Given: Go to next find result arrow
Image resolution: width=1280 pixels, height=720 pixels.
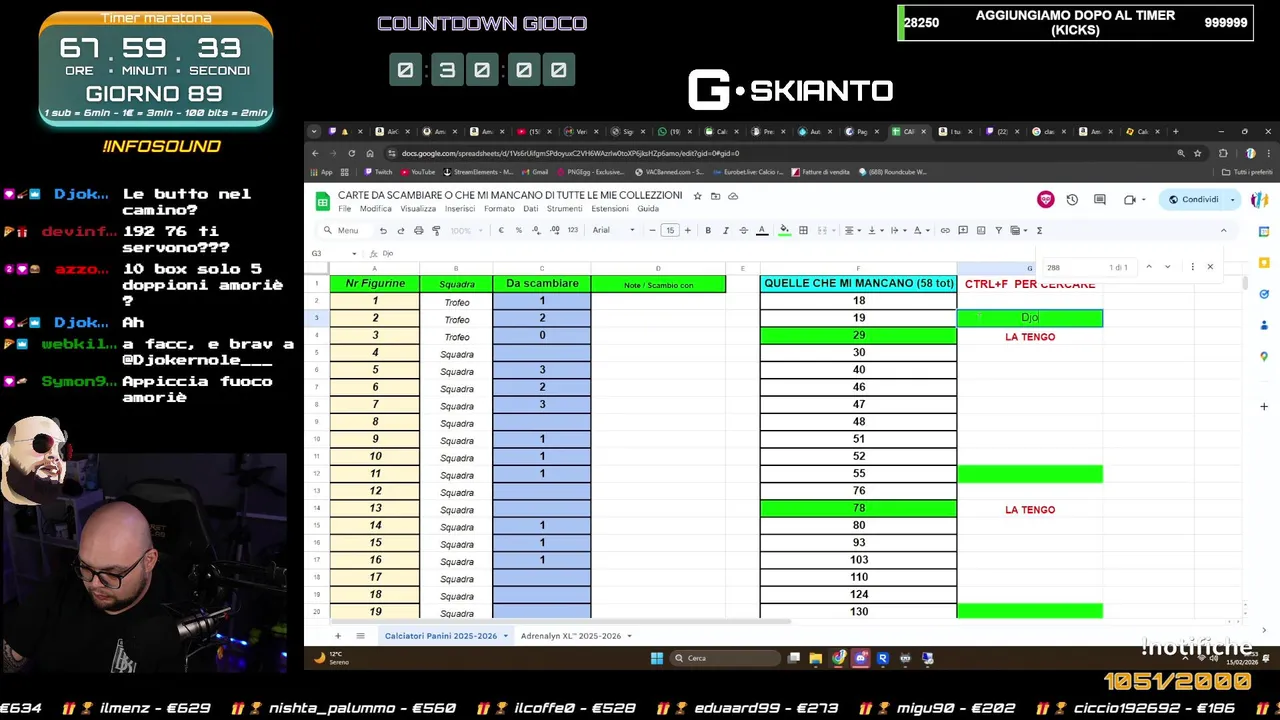Looking at the screenshot, I should [1167, 267].
